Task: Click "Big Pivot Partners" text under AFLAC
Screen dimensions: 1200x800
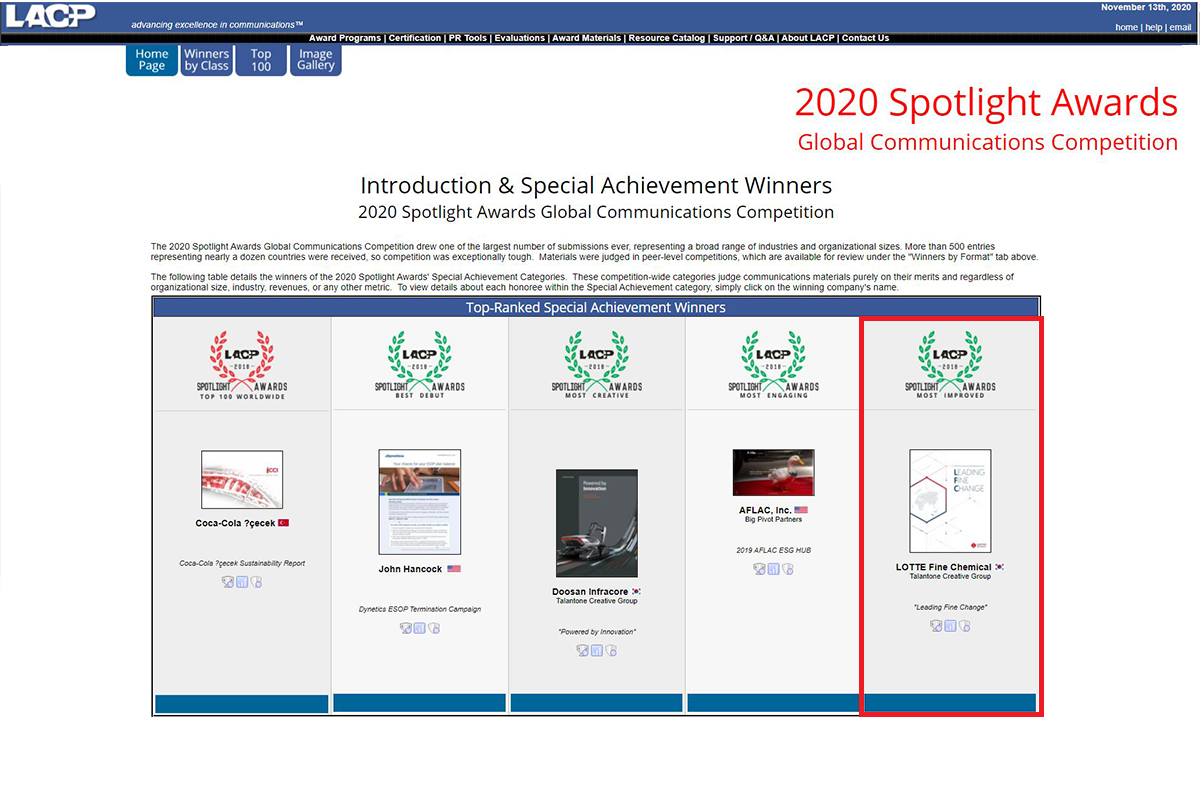Action: tap(773, 520)
